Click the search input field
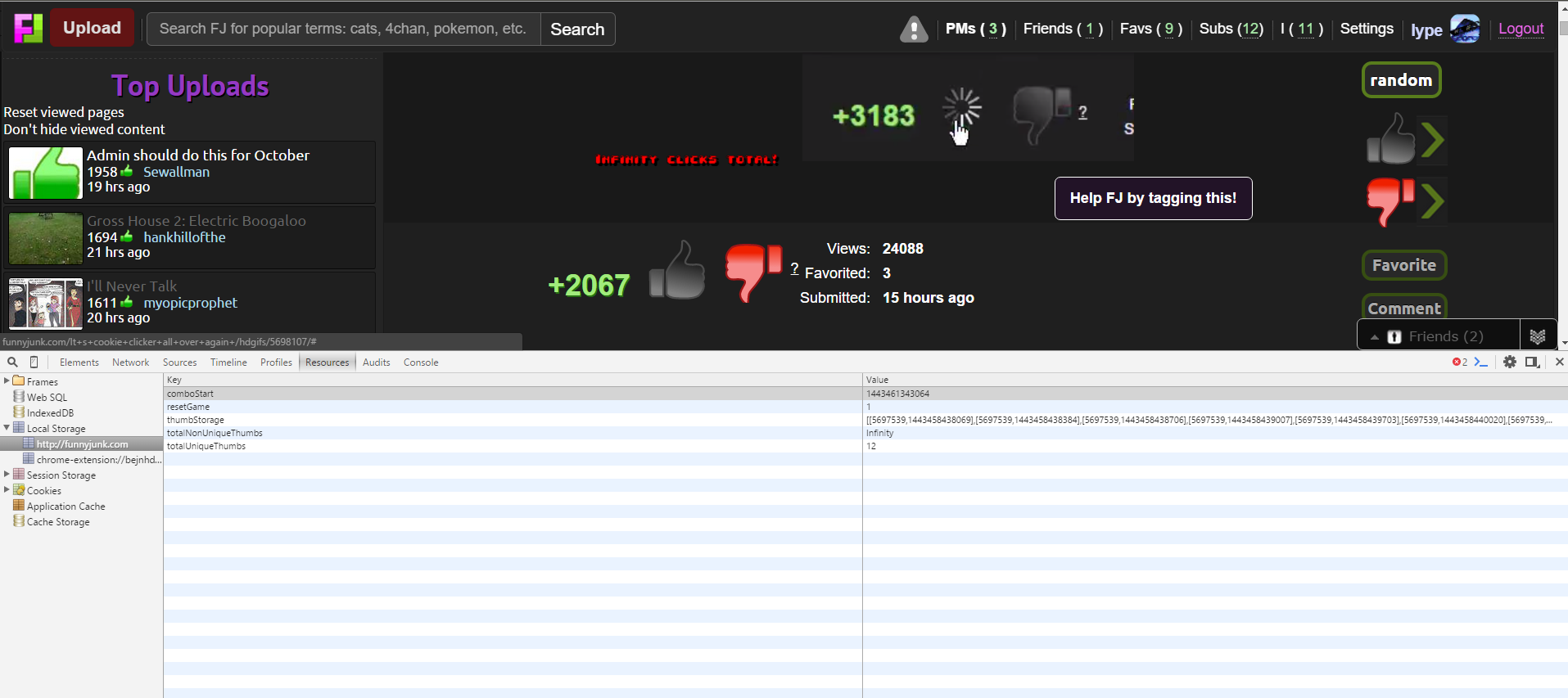 [343, 29]
